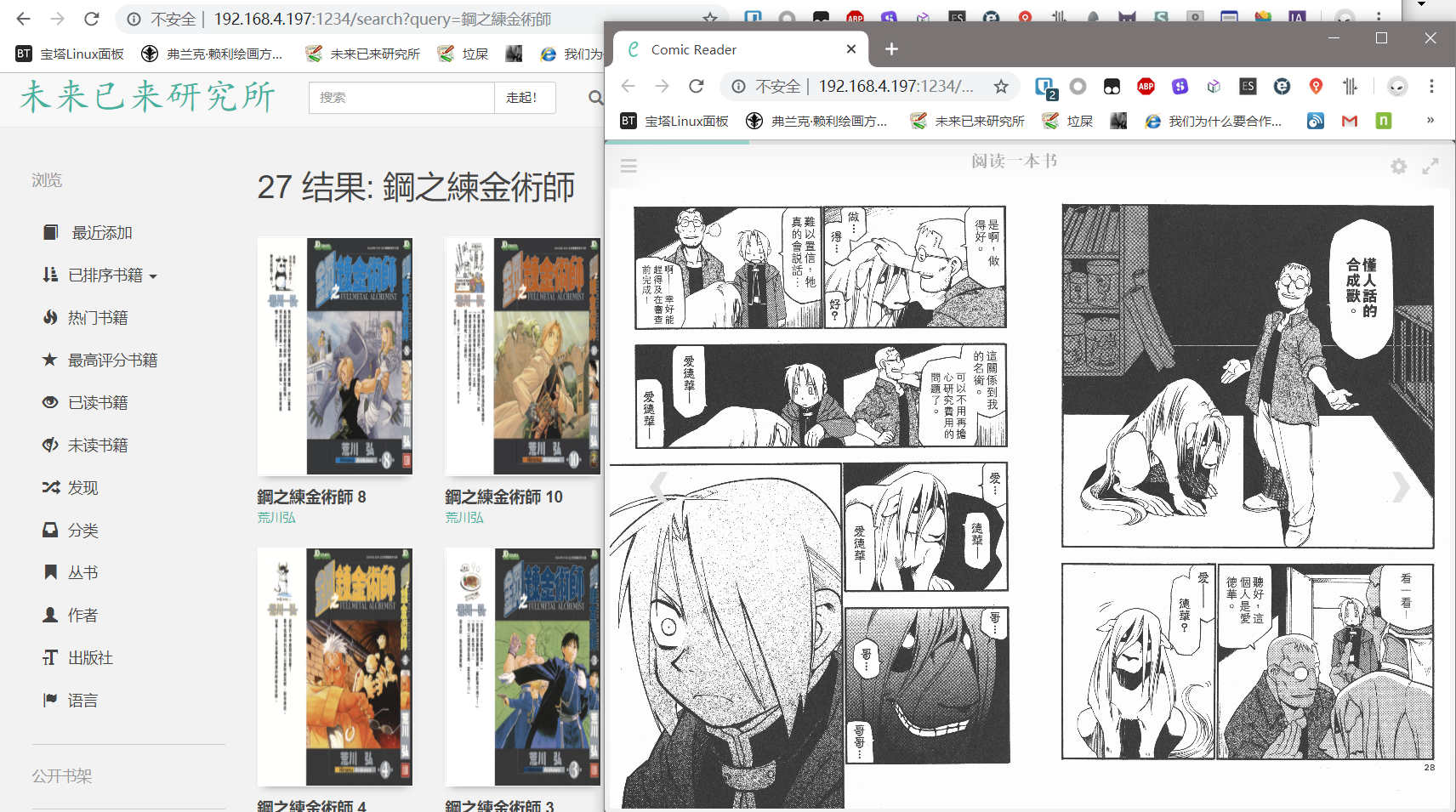Open AdBlock Plus extension in Comic Reader window
This screenshot has height=812, width=1456.
point(1146,86)
